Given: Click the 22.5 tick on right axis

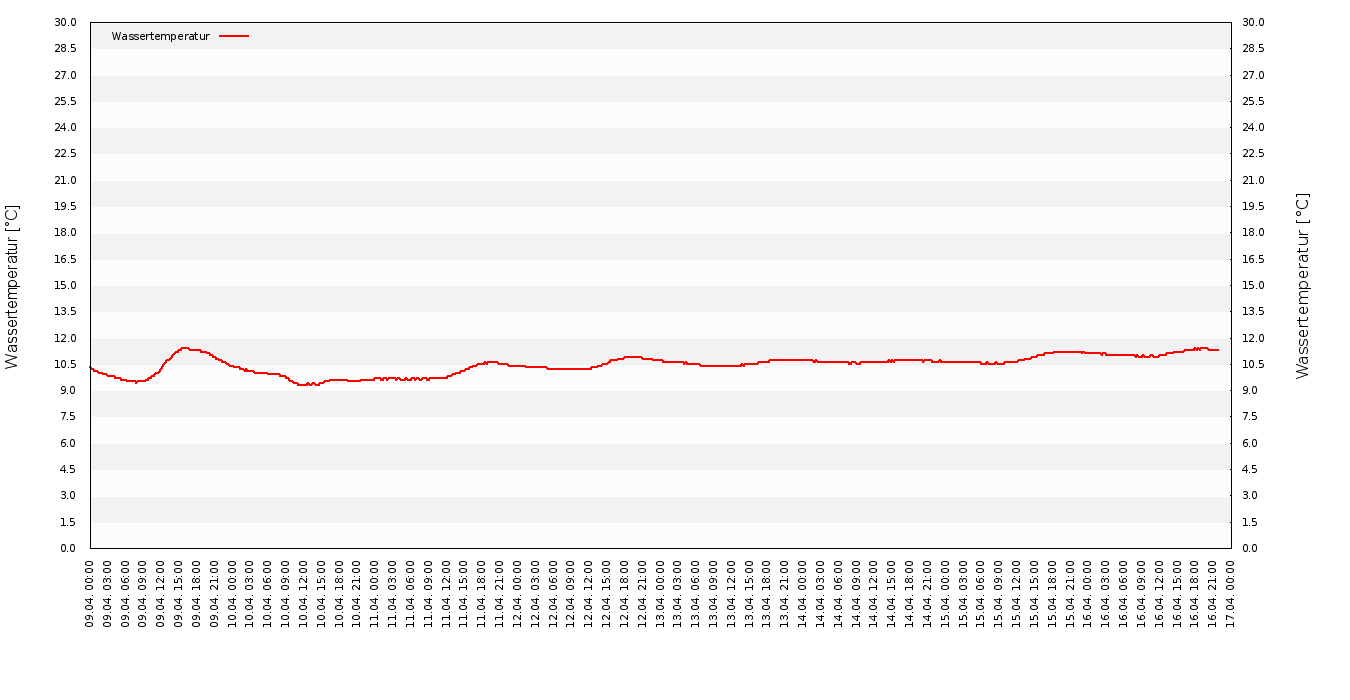Looking at the screenshot, I should click(1254, 154).
